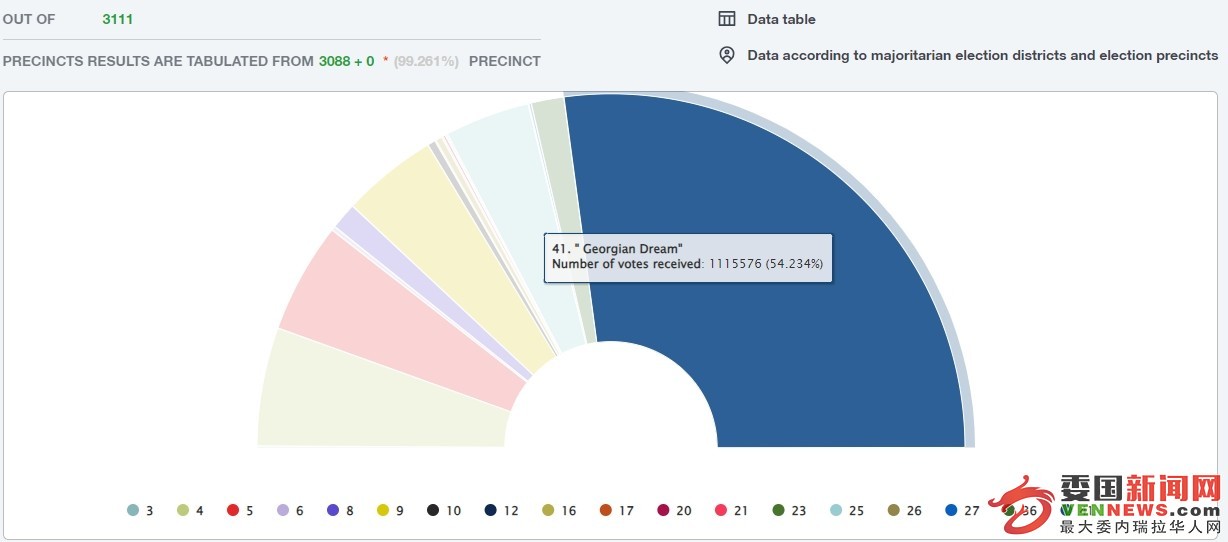Click the tabulated count 3088 + 0

coord(347,61)
